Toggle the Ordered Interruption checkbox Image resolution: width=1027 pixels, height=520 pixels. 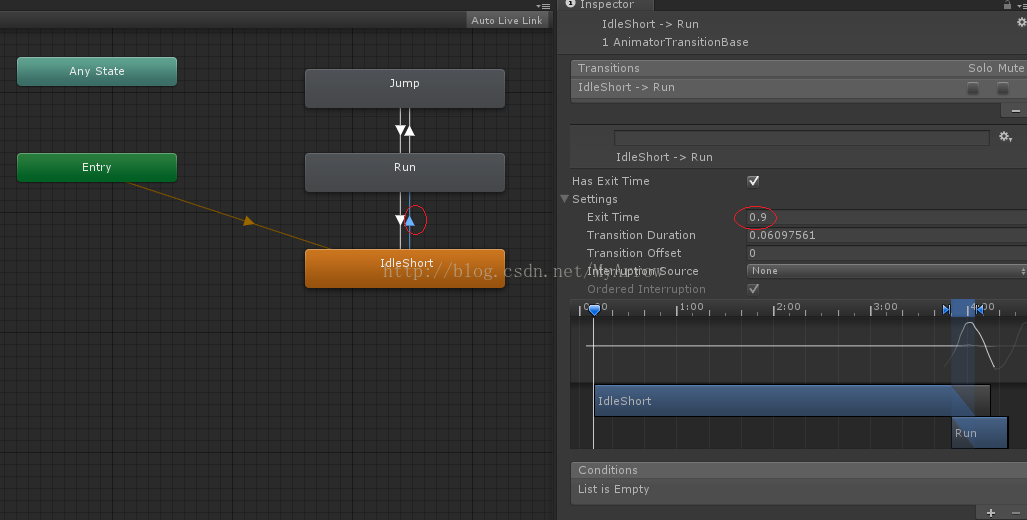tap(753, 289)
